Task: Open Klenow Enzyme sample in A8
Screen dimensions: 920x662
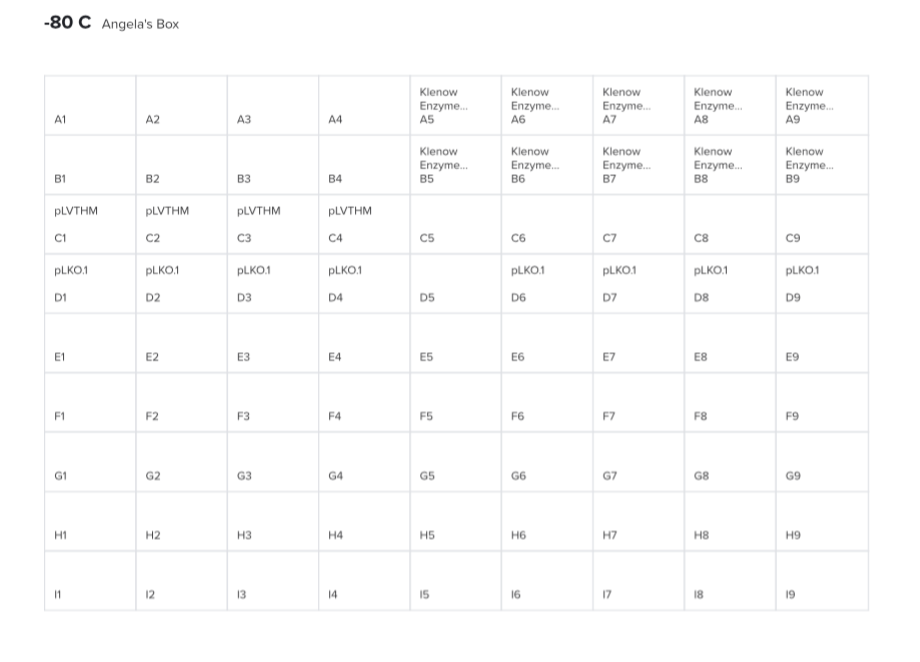Action: click(729, 105)
